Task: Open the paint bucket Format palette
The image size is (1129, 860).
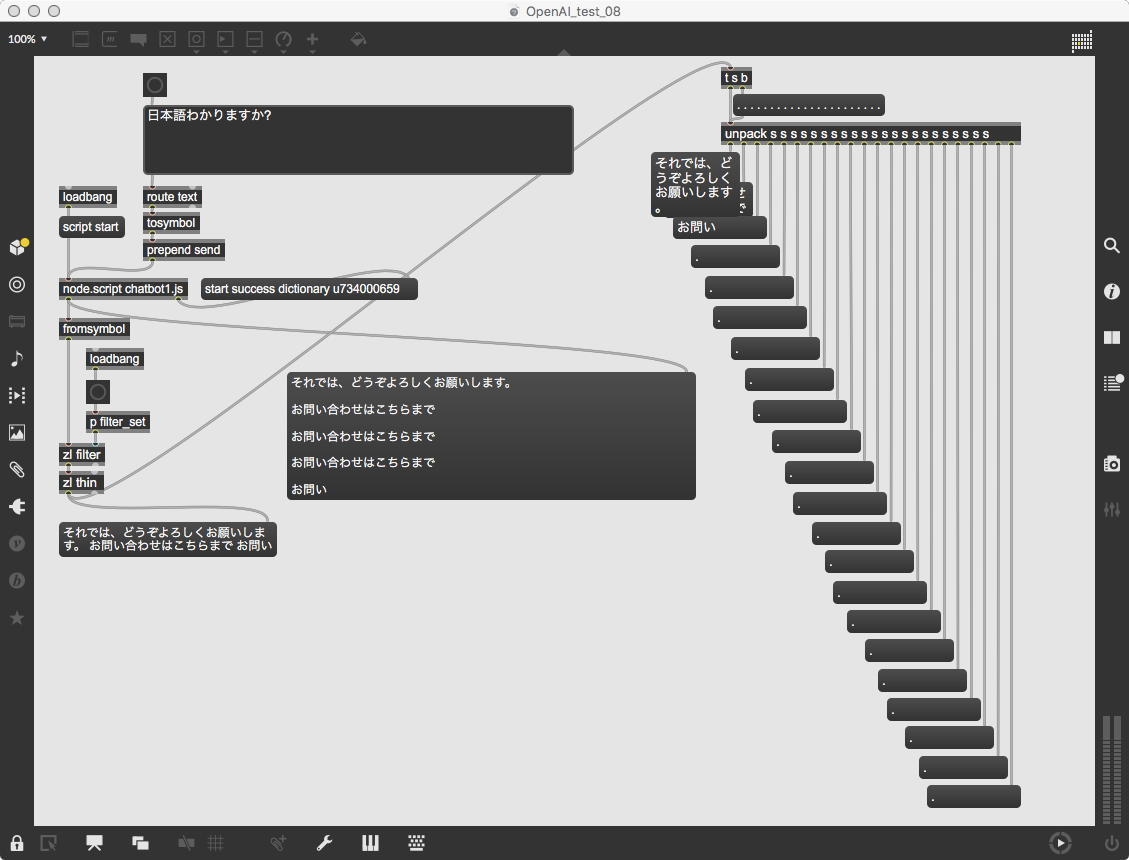Action: (x=358, y=39)
